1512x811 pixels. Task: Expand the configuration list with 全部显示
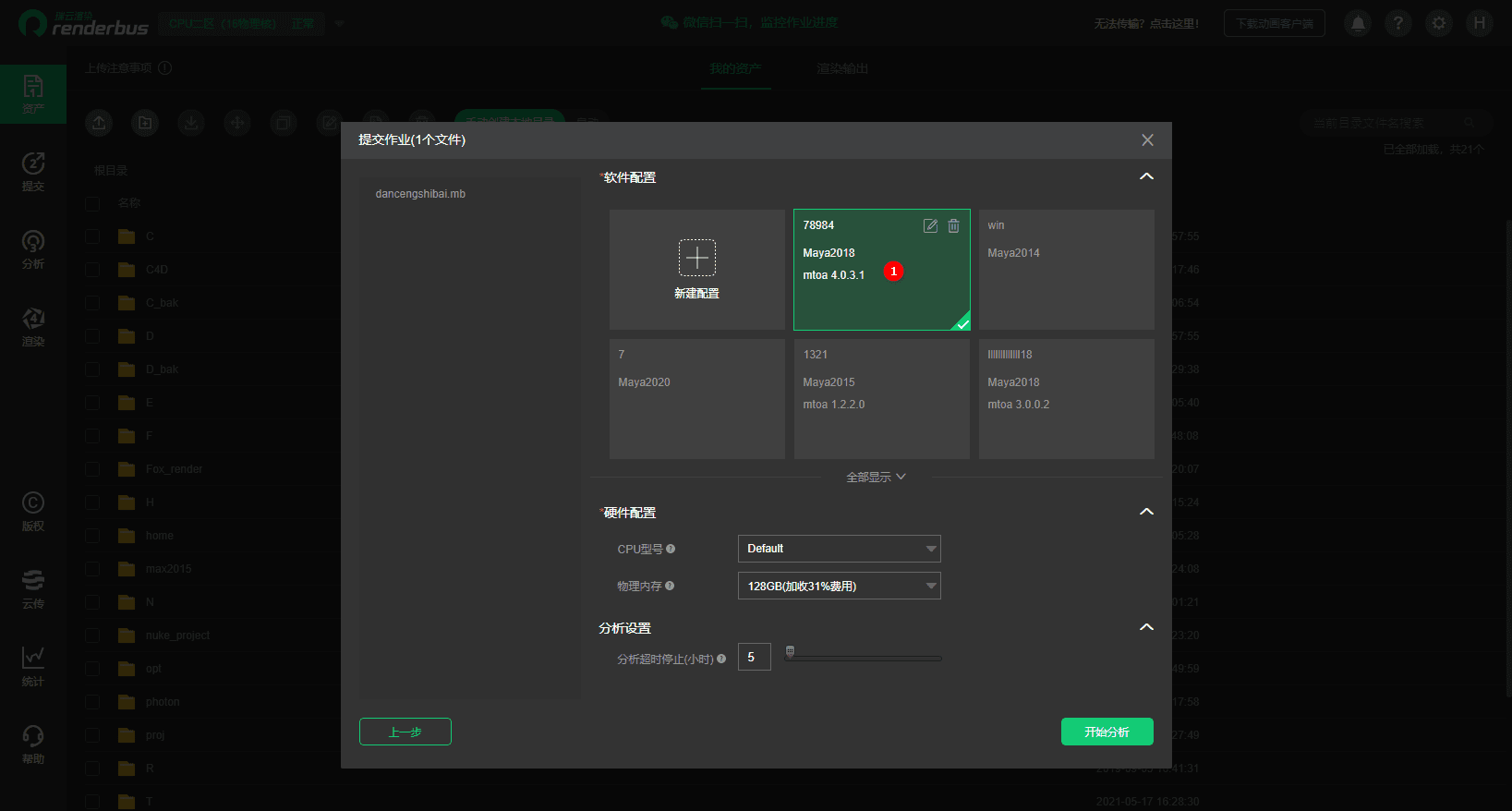tap(876, 477)
